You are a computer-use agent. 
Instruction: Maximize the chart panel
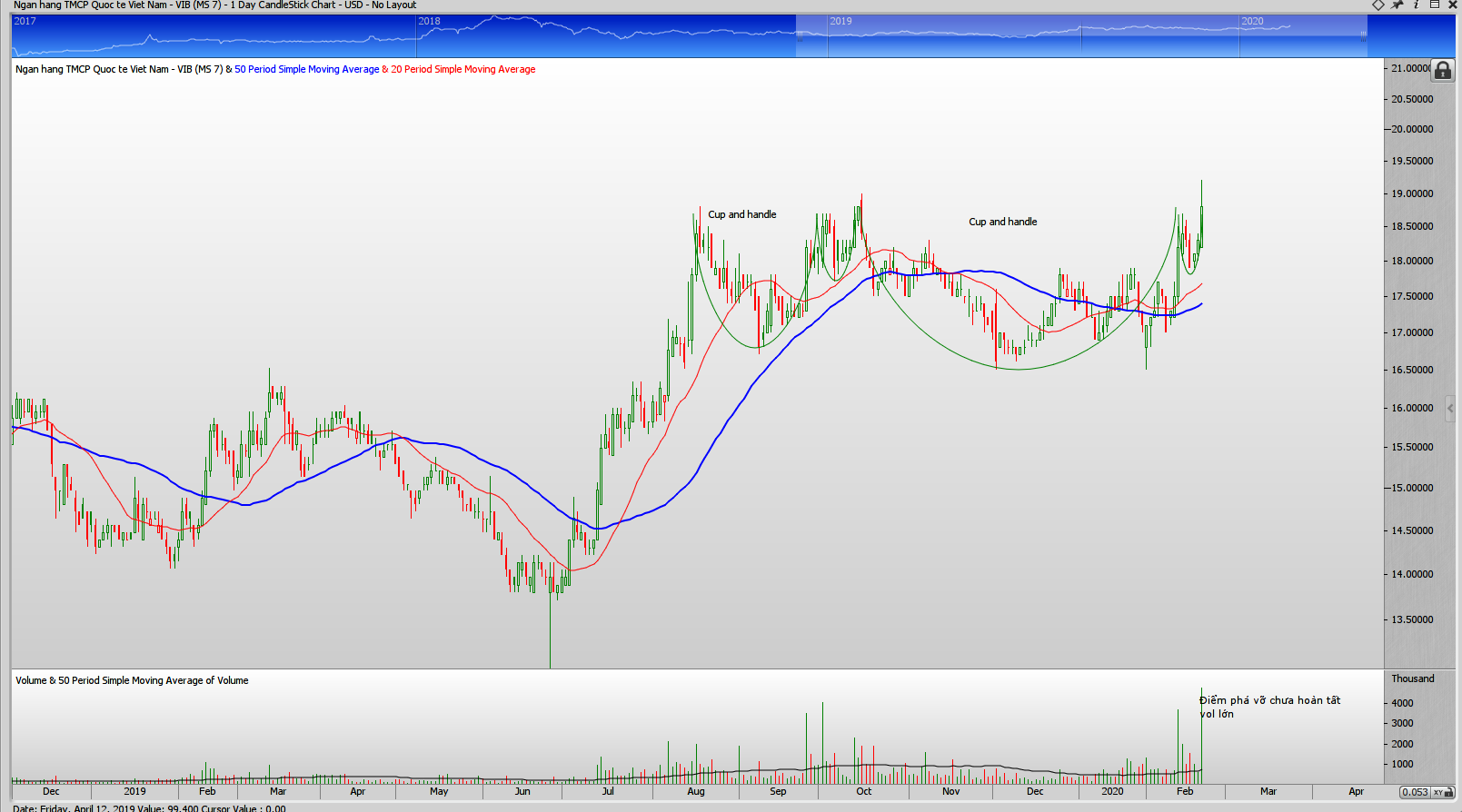point(1435,5)
